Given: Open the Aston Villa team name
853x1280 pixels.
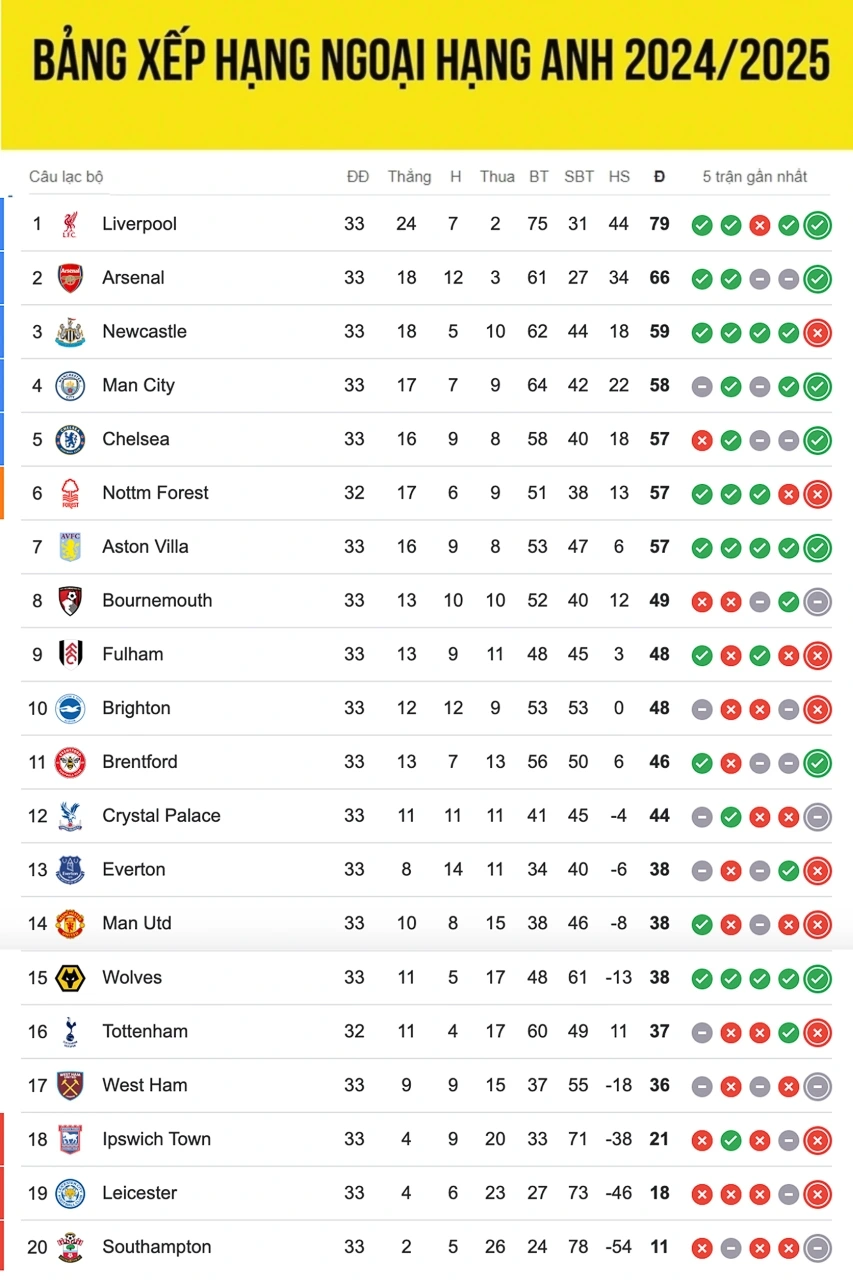Looking at the screenshot, I should coord(145,547).
